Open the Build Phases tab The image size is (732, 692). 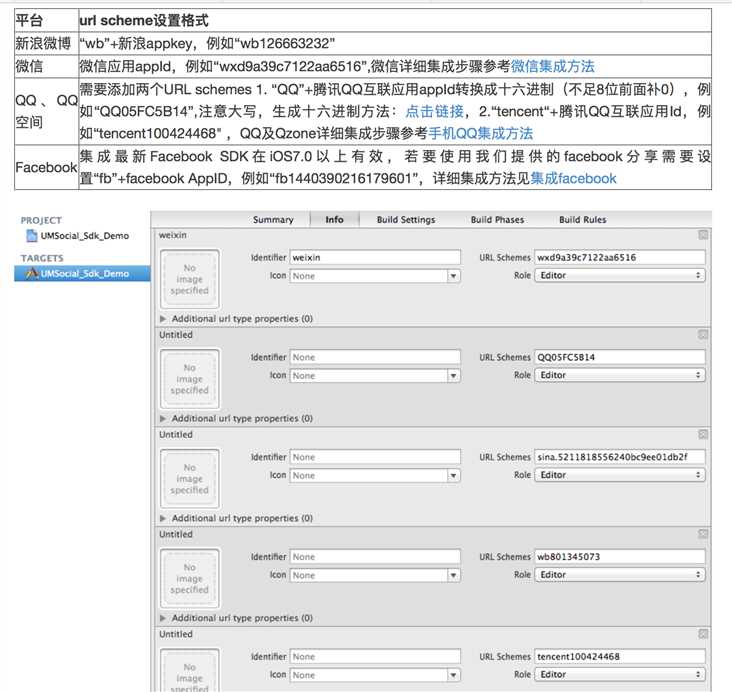coord(497,219)
